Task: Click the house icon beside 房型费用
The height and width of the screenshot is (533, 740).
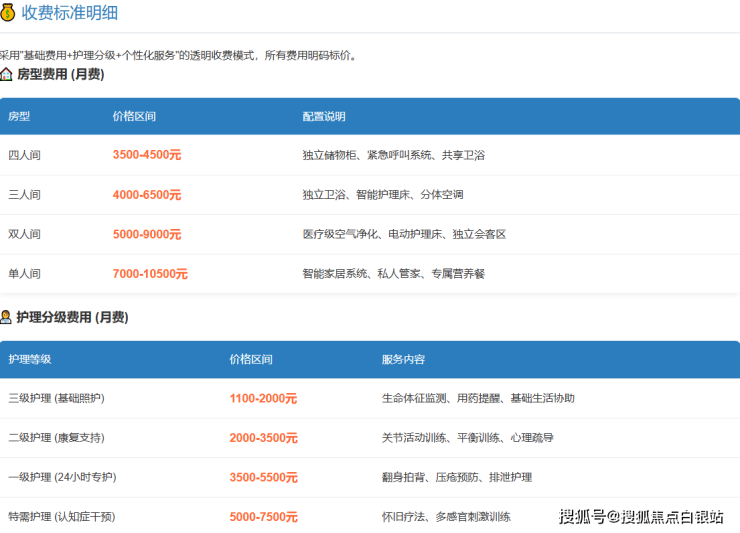Action: [7, 74]
